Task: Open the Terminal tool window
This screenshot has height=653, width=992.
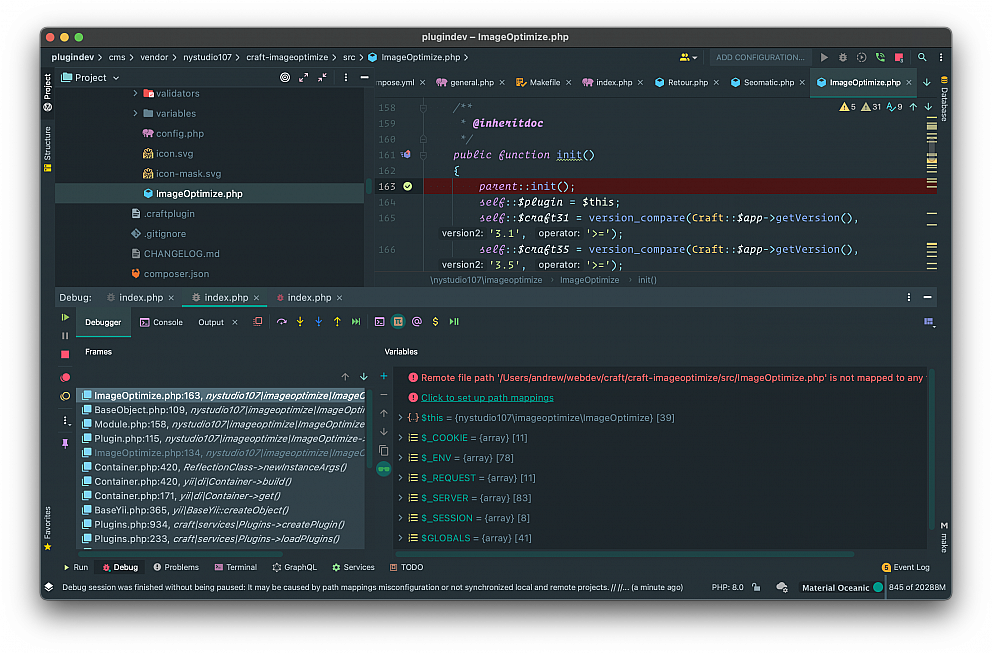Action: tap(235, 567)
